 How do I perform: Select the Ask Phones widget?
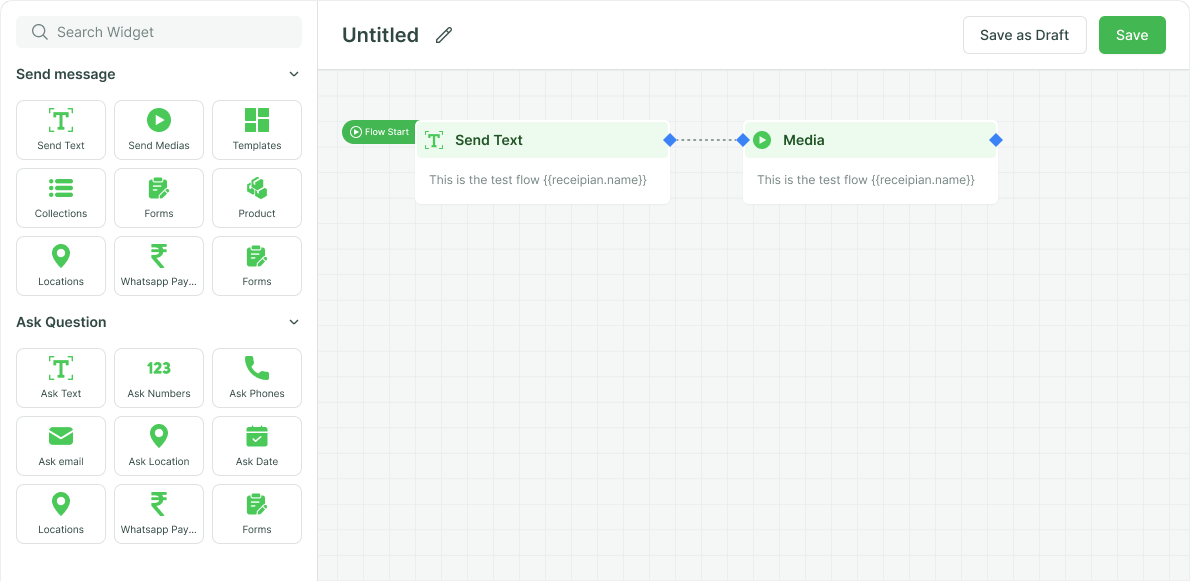256,378
